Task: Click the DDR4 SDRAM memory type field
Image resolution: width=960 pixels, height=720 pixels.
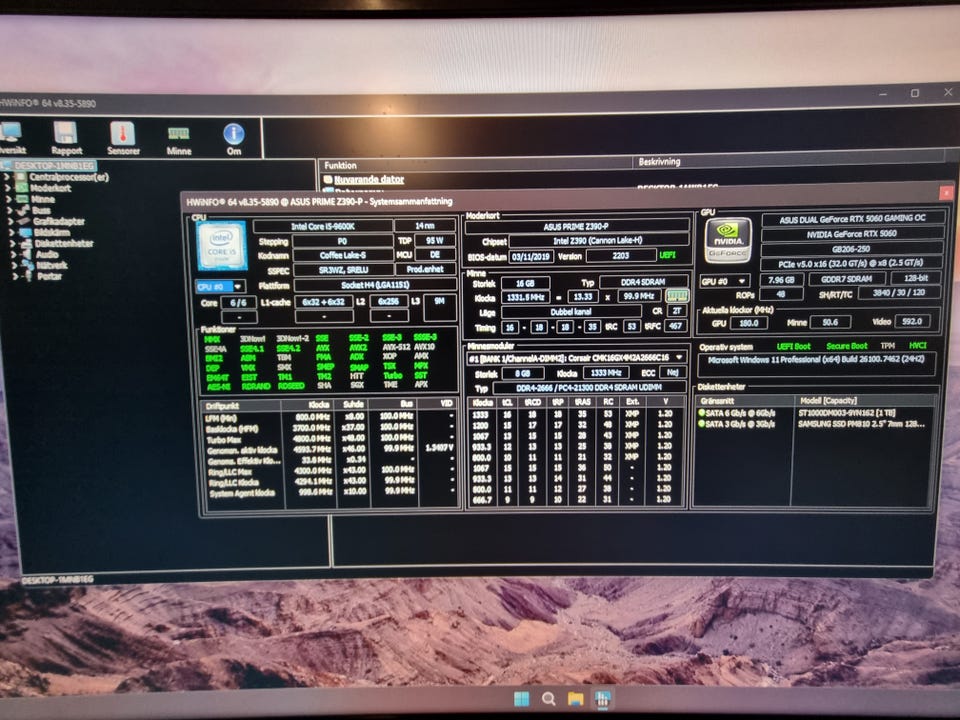Action: coord(643,282)
